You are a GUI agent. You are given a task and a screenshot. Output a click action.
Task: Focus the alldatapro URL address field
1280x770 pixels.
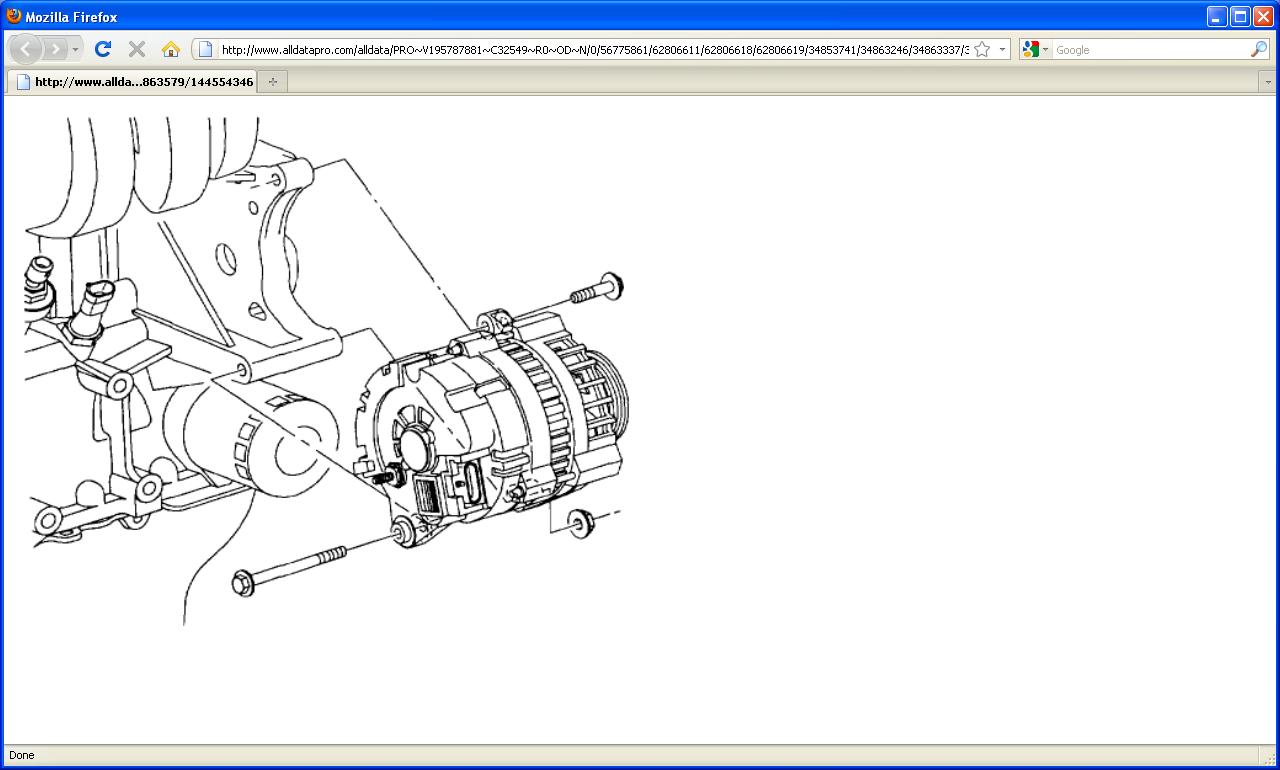594,49
